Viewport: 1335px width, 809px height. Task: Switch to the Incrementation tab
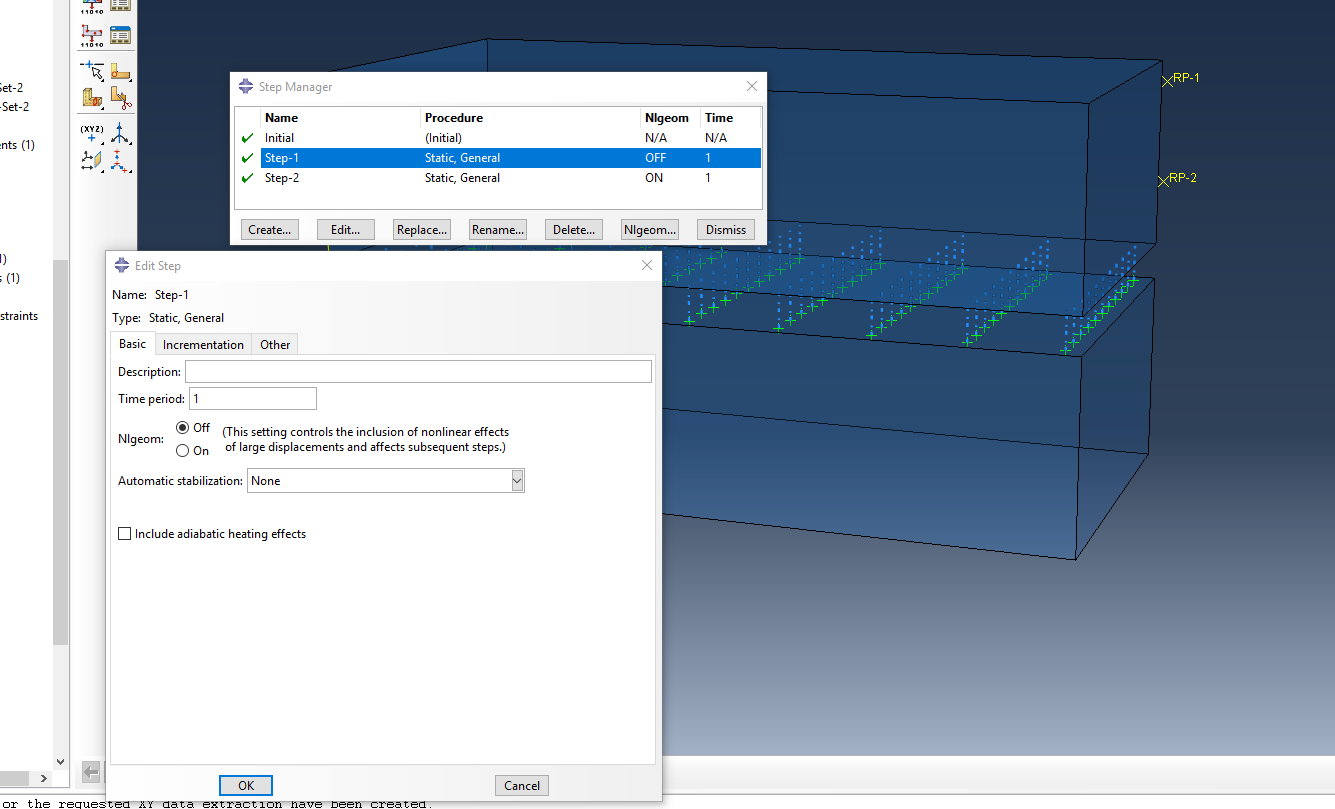tap(203, 345)
